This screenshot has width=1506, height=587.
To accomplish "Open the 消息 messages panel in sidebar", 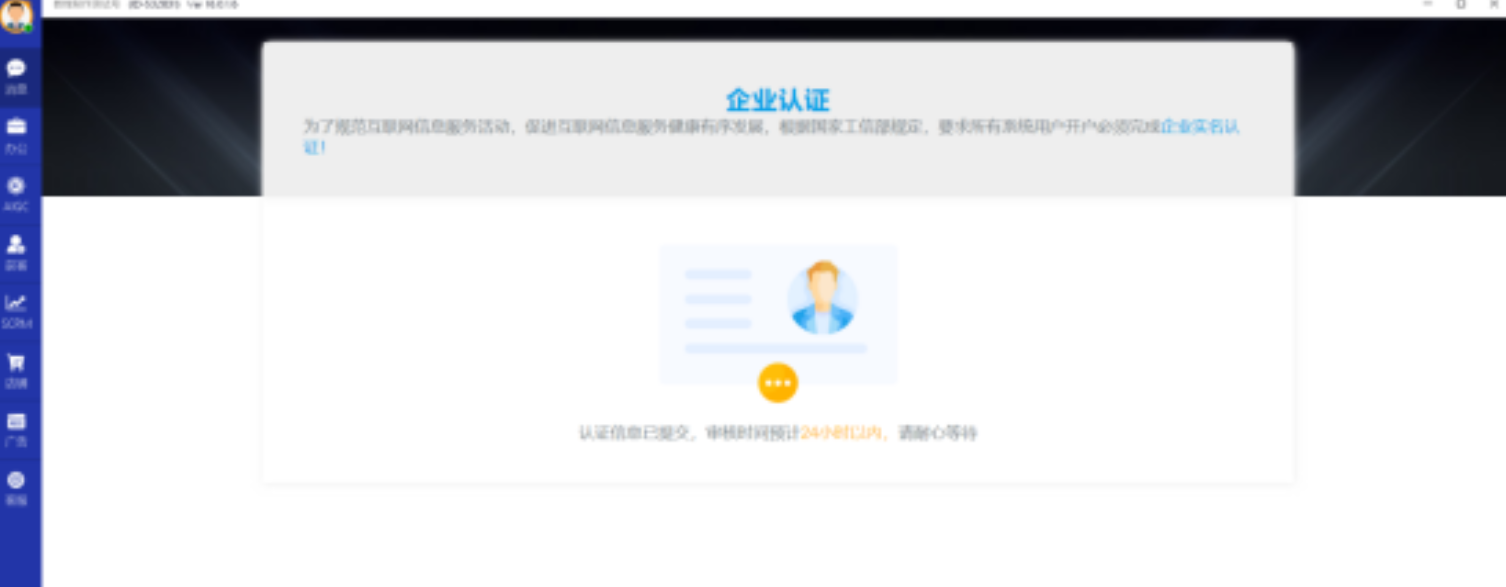I will pos(18,70).
